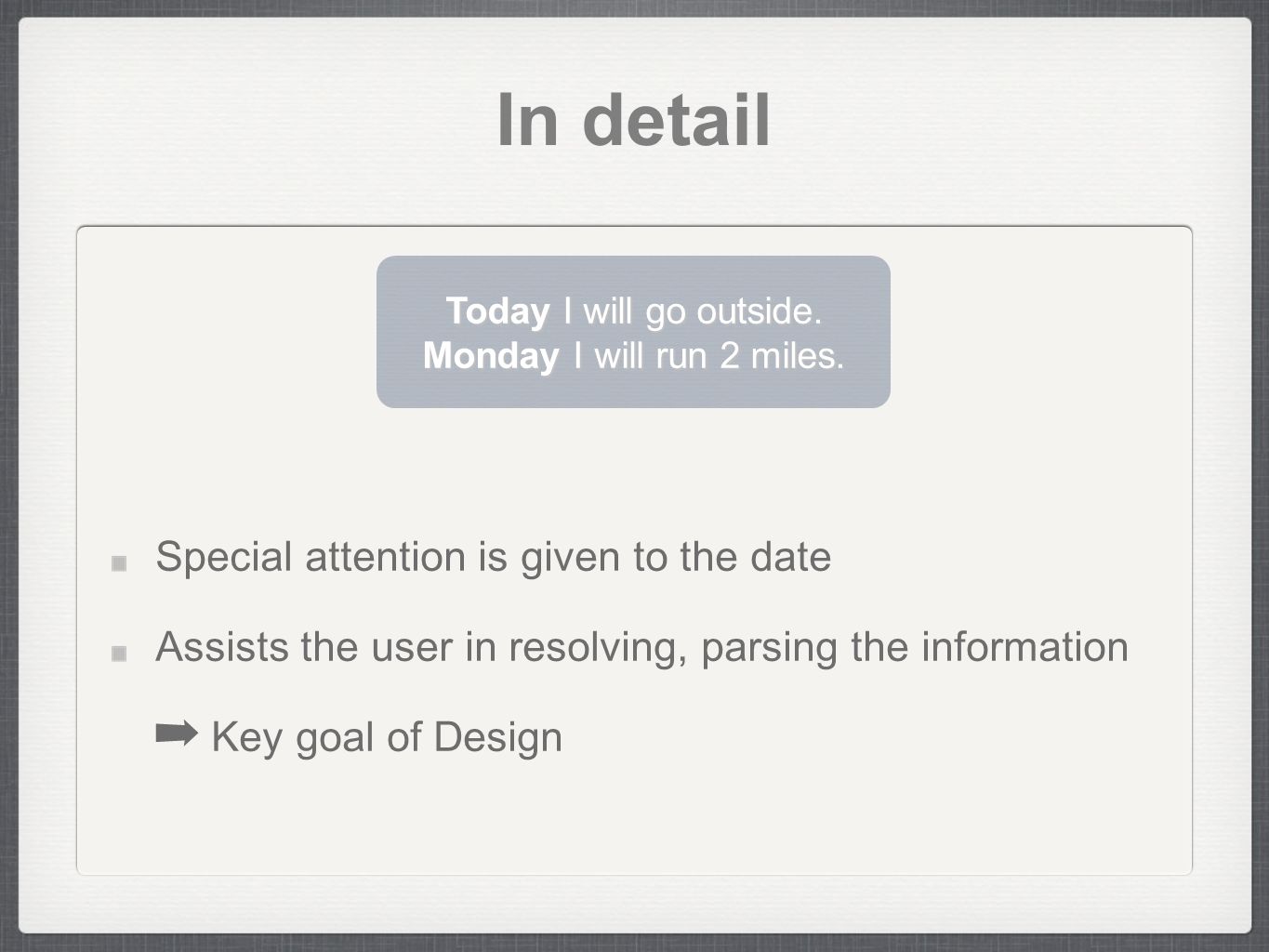Screen dimensions: 1269x952
Task: Click 'Special attention is given to the date'
Action: click(494, 557)
